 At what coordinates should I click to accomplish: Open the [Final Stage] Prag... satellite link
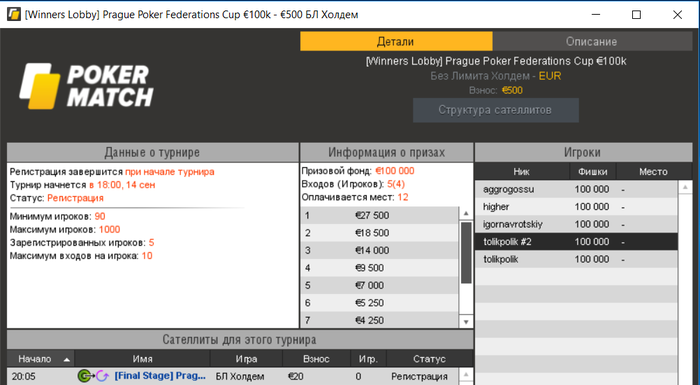pos(160,376)
